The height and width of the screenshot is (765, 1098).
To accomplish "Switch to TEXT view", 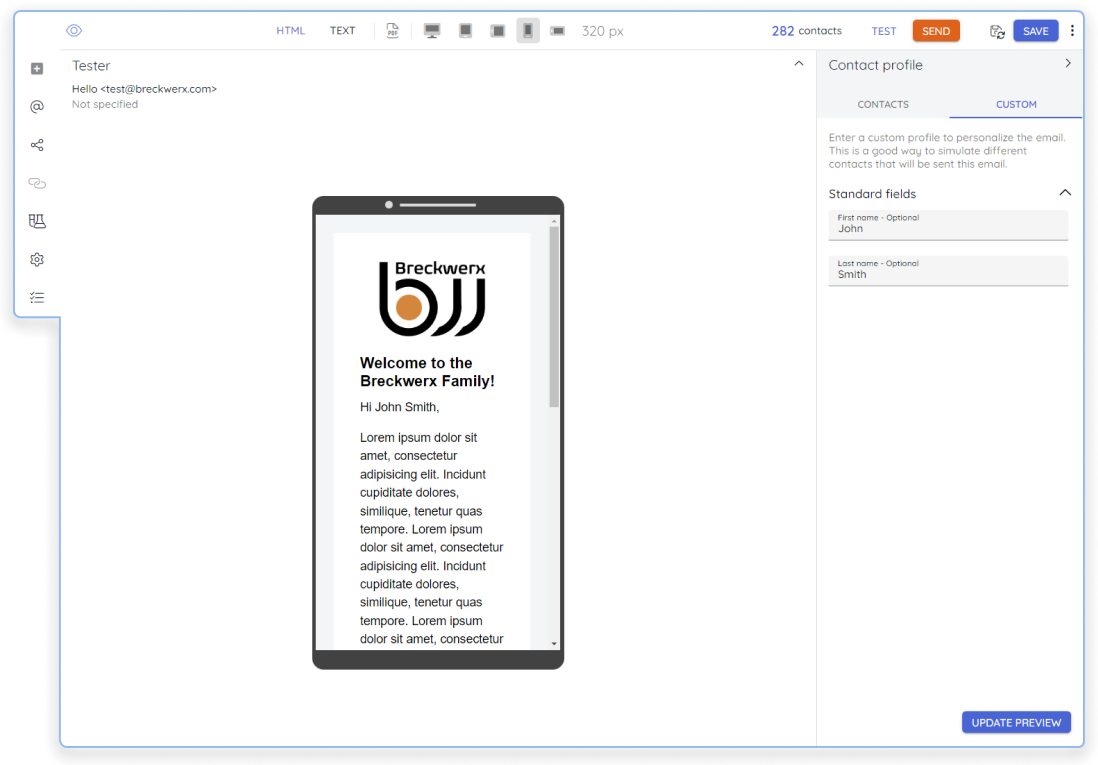I will pyautogui.click(x=342, y=31).
